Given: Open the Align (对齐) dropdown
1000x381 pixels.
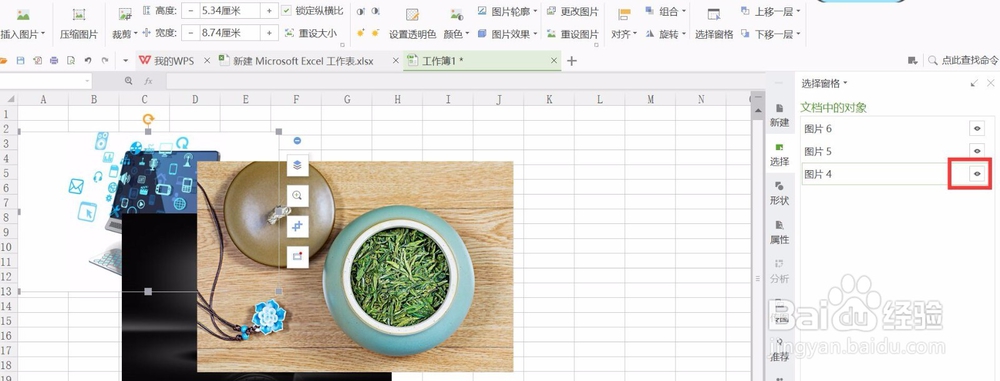Looking at the screenshot, I should (x=624, y=24).
